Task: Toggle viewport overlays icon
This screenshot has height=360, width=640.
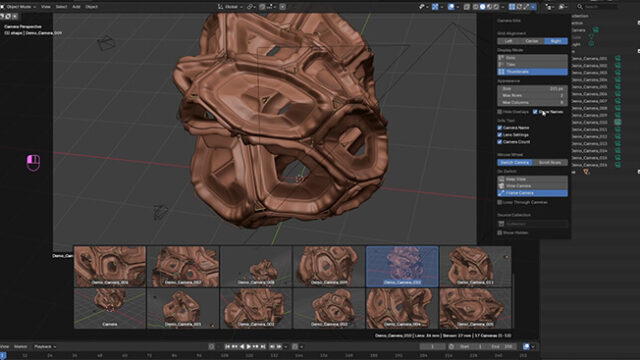Action: 451,7
